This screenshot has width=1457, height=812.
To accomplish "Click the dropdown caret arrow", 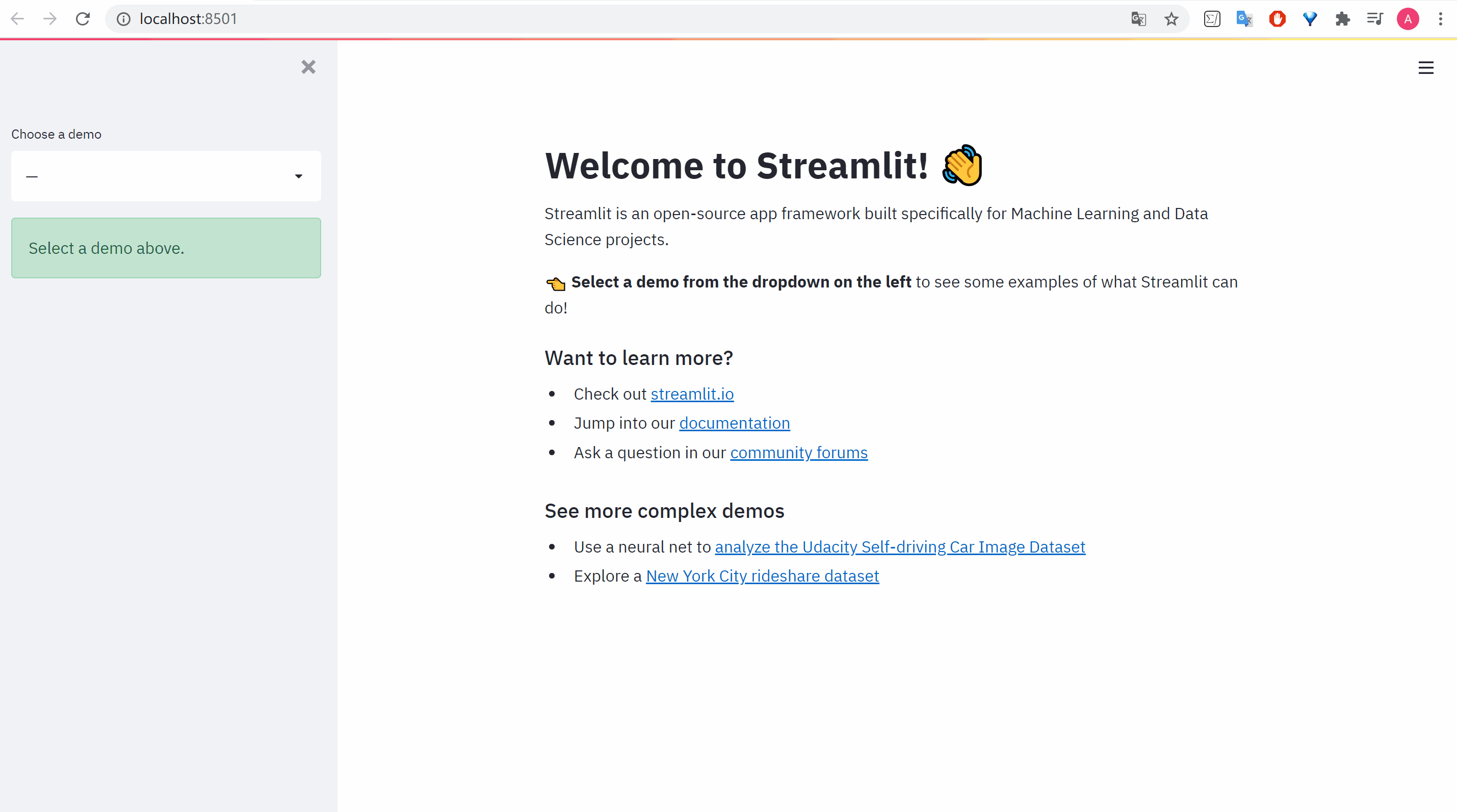I will 299,176.
